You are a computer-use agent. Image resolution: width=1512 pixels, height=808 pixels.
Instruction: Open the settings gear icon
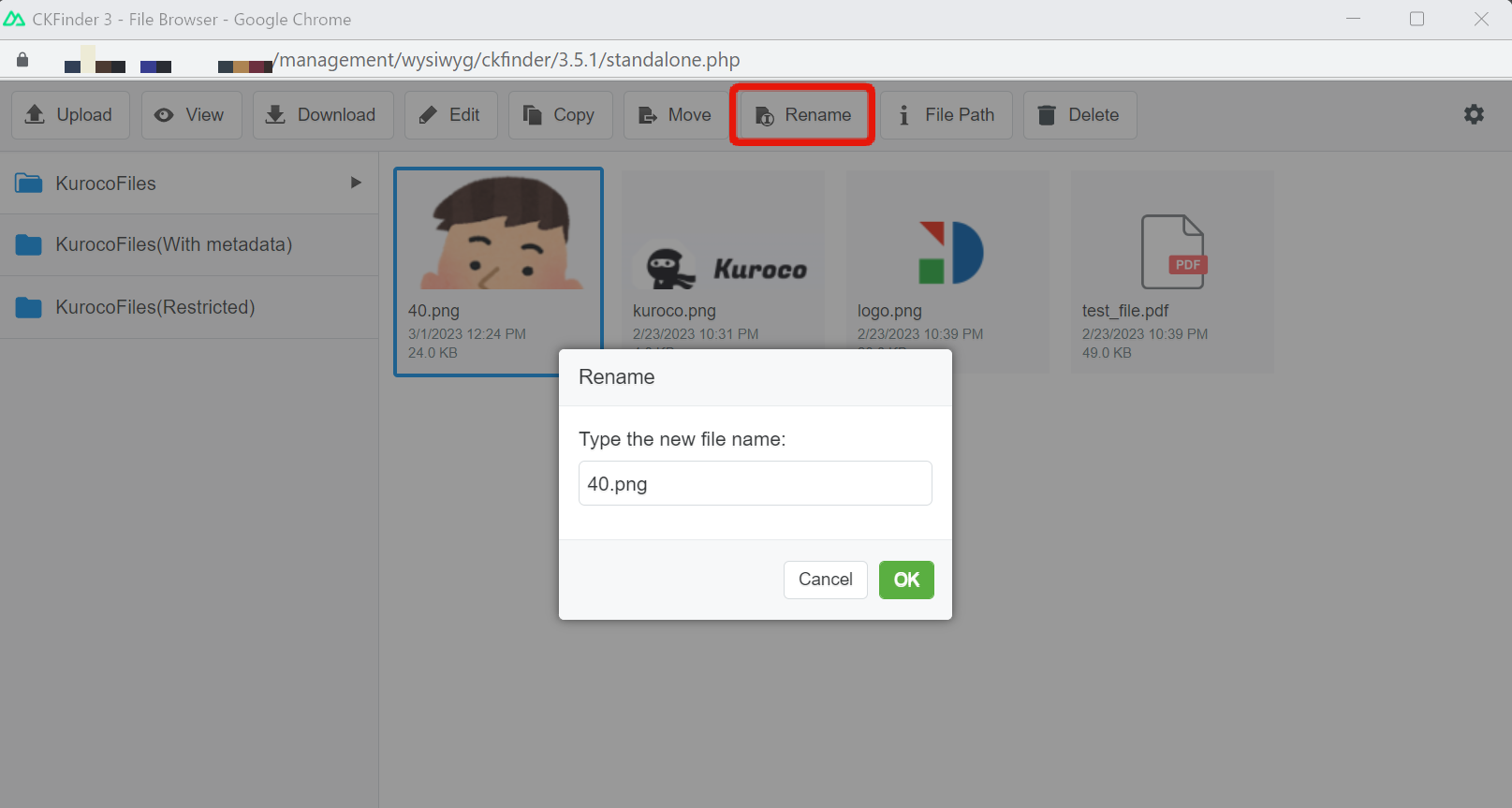[1474, 114]
